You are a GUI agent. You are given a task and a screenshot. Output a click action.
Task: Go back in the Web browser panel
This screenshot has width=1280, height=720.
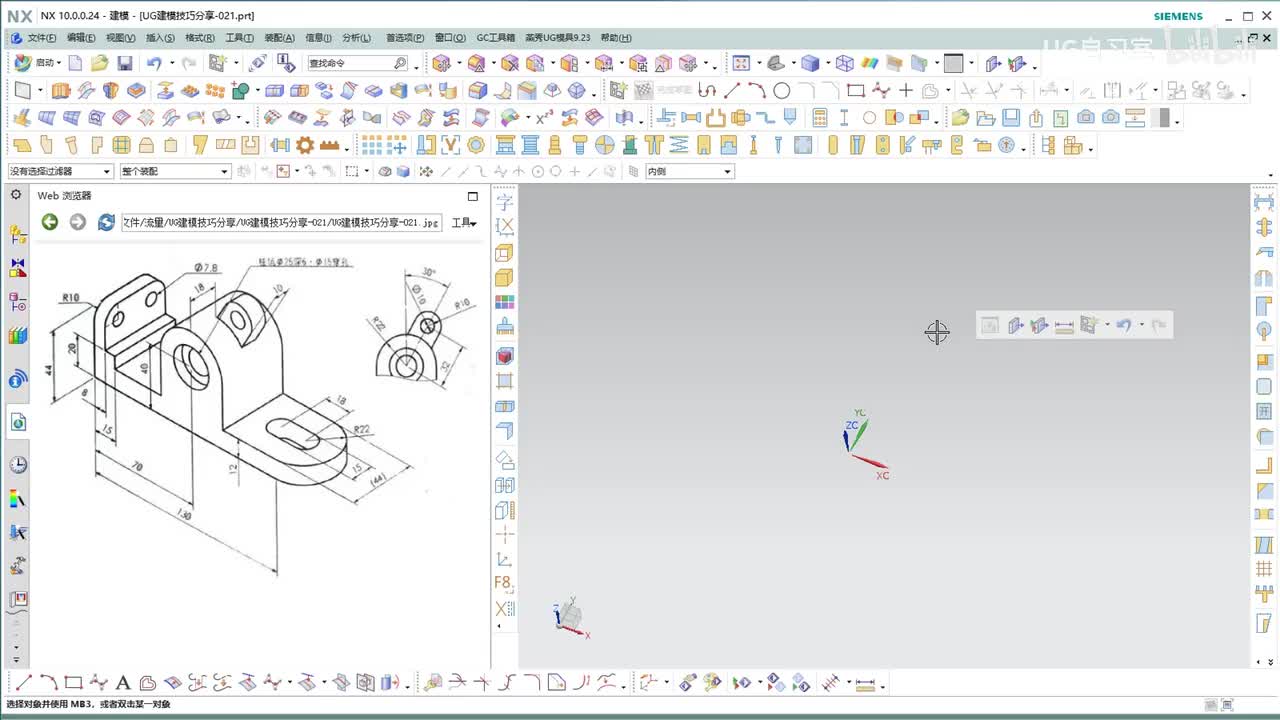[x=49, y=222]
